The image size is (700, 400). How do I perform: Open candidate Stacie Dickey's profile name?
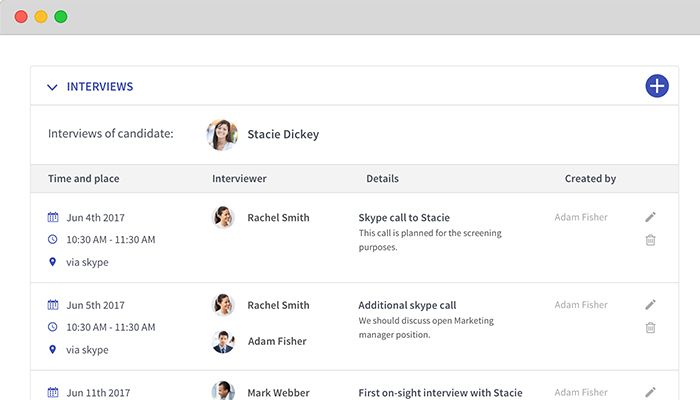283,134
